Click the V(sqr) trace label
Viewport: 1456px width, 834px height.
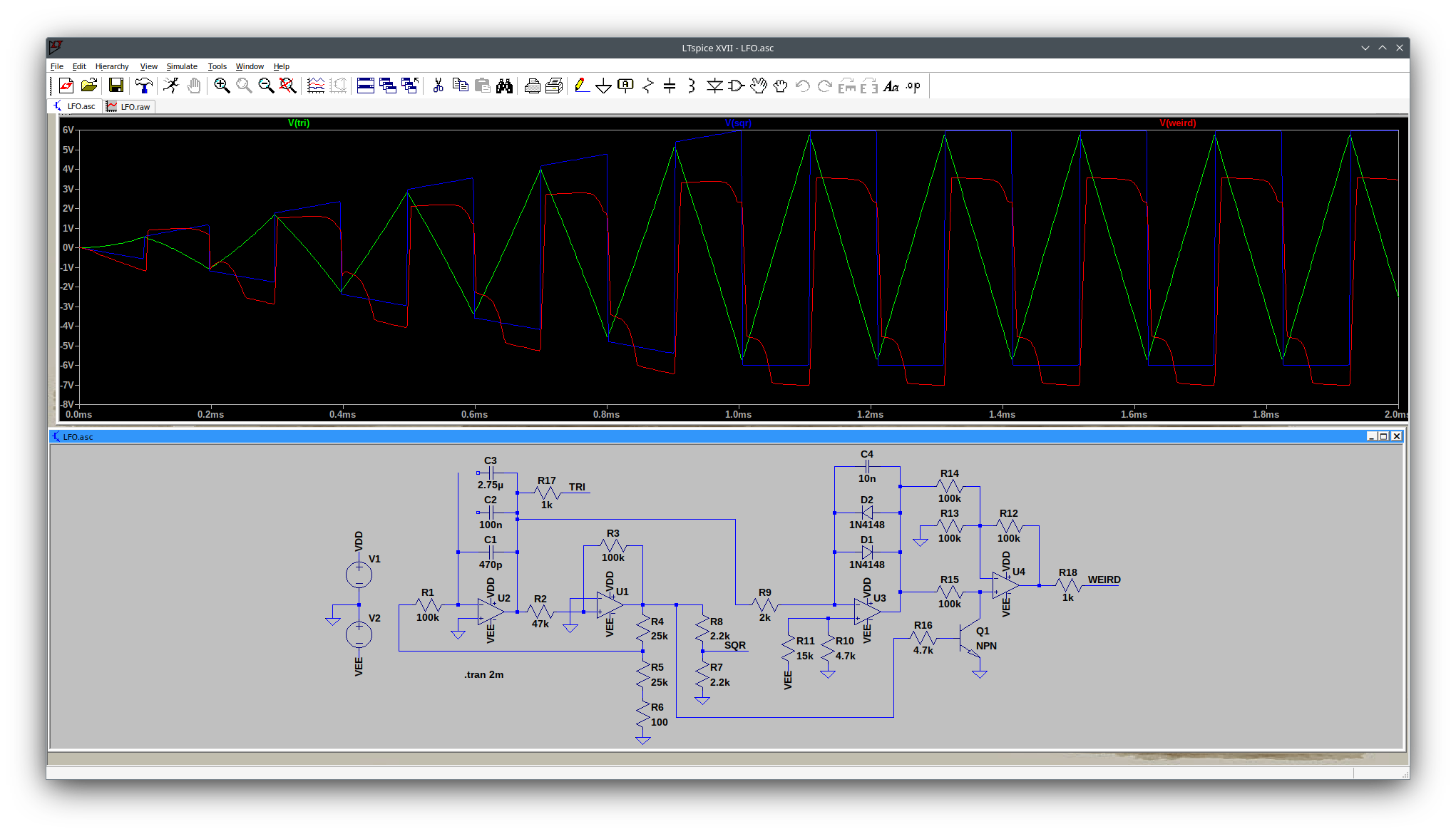click(x=738, y=123)
